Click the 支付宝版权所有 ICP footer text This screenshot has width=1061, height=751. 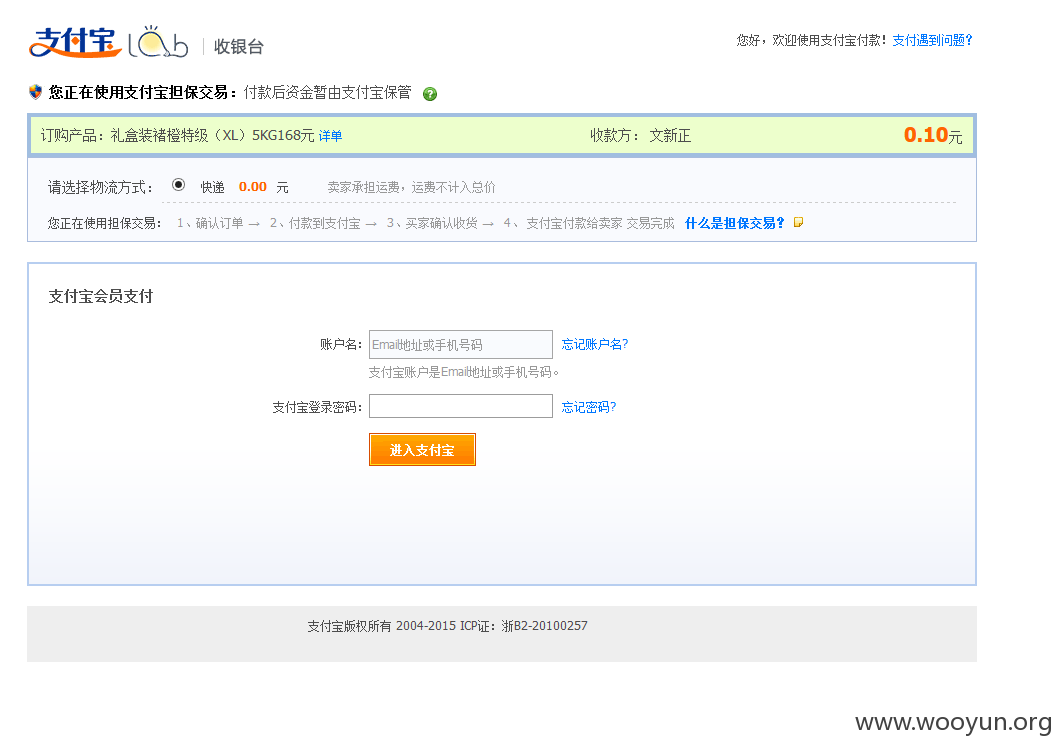(447, 626)
